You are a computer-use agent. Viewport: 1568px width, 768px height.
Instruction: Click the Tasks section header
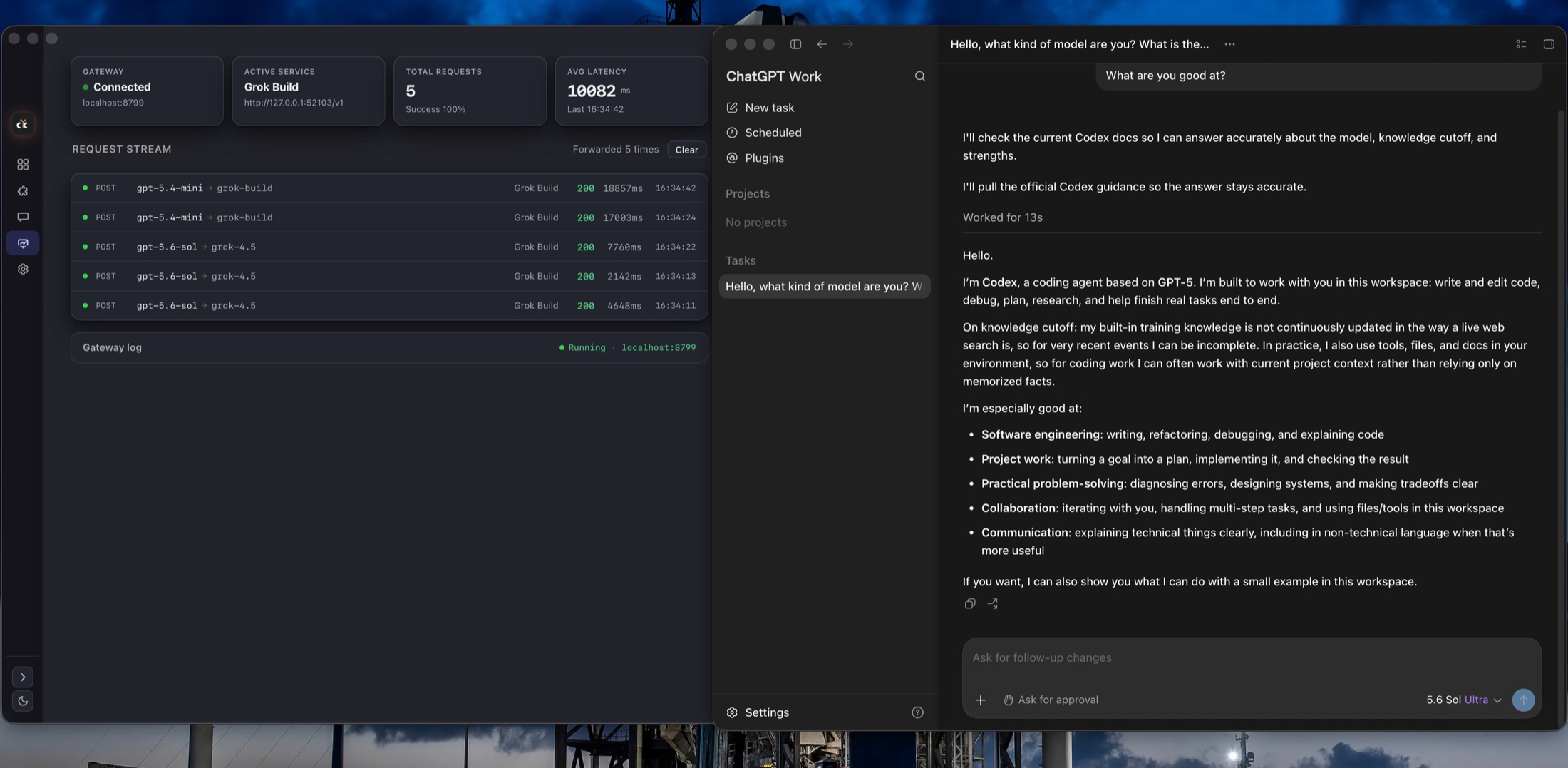(741, 261)
